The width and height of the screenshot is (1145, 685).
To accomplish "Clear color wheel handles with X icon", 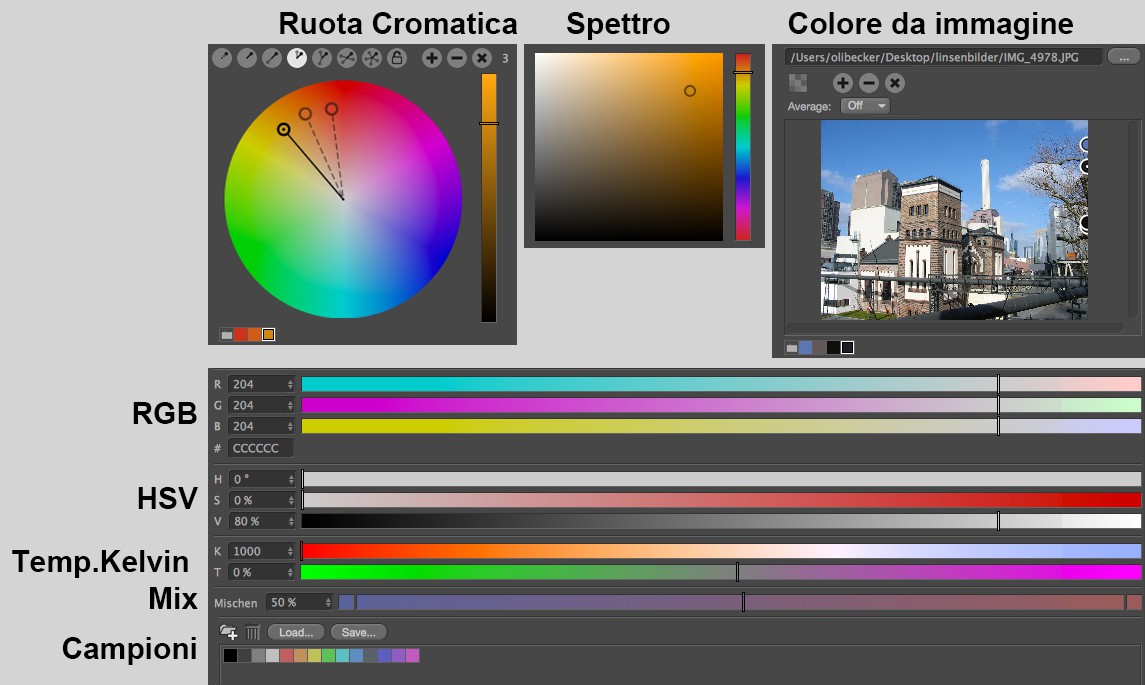I will coord(481,58).
